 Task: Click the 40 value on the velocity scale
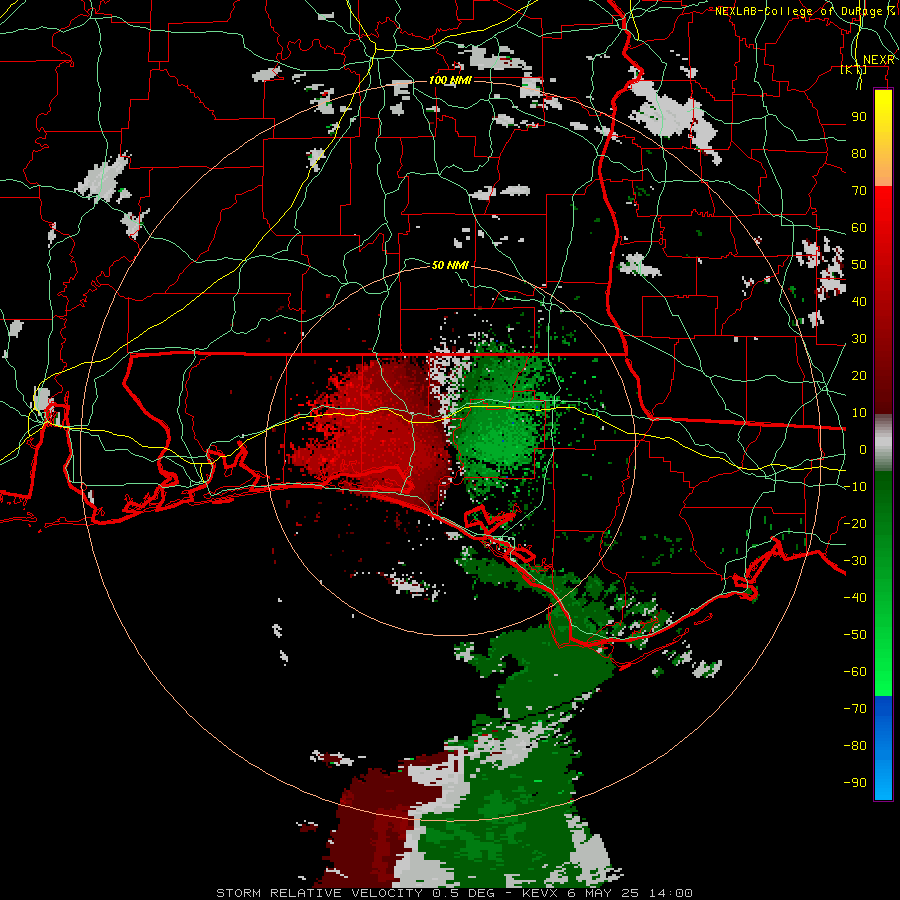859,301
